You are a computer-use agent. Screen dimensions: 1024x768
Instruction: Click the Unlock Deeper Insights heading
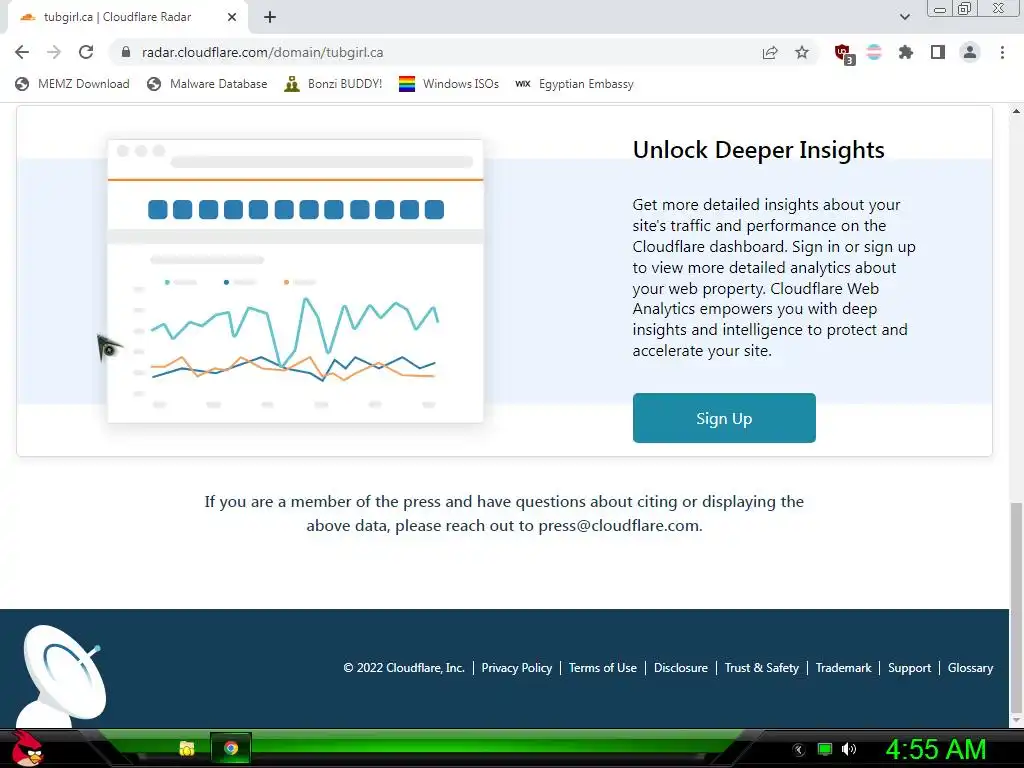click(x=758, y=150)
